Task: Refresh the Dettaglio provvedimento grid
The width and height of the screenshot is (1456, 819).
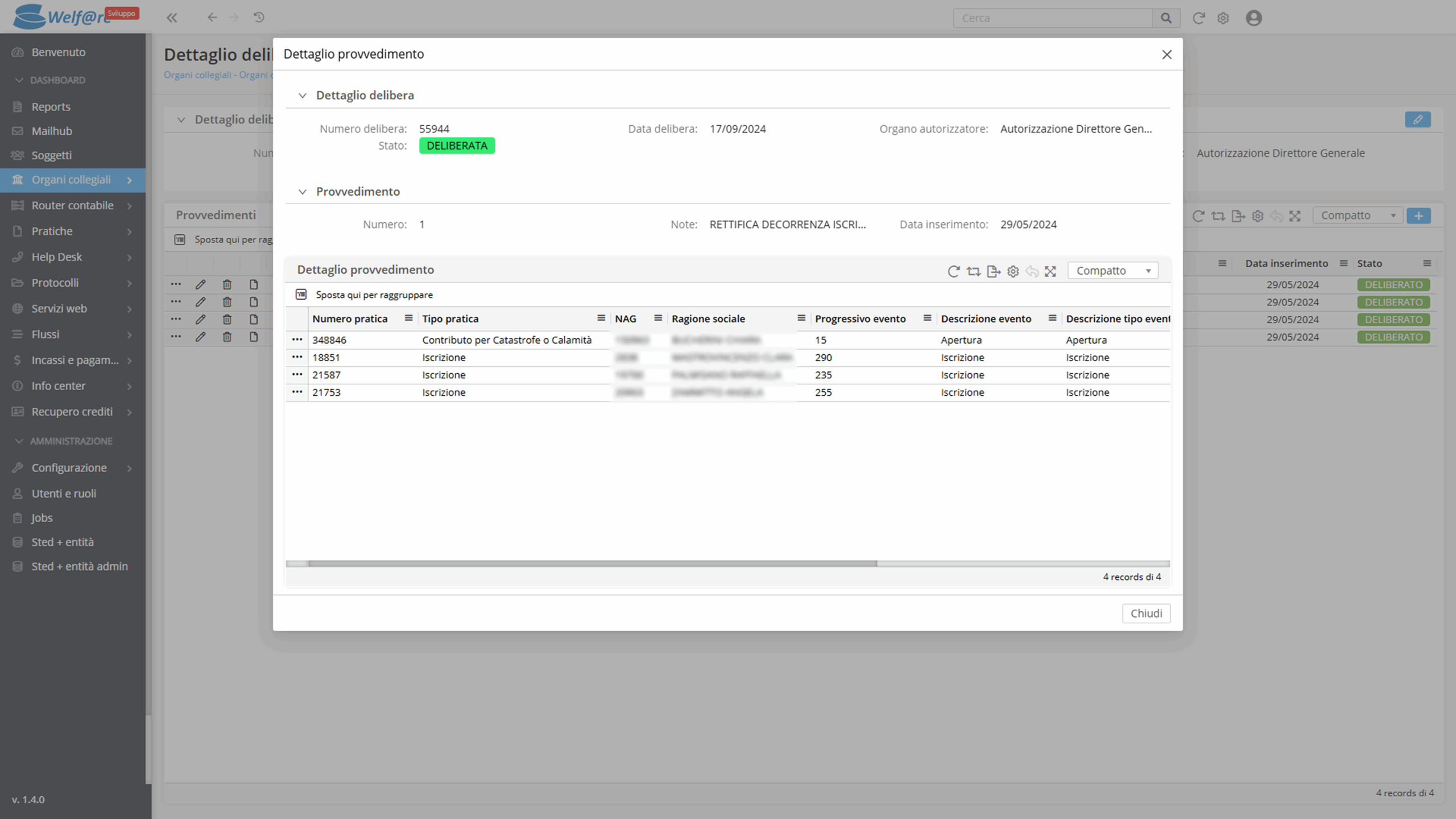Action: [x=953, y=271]
